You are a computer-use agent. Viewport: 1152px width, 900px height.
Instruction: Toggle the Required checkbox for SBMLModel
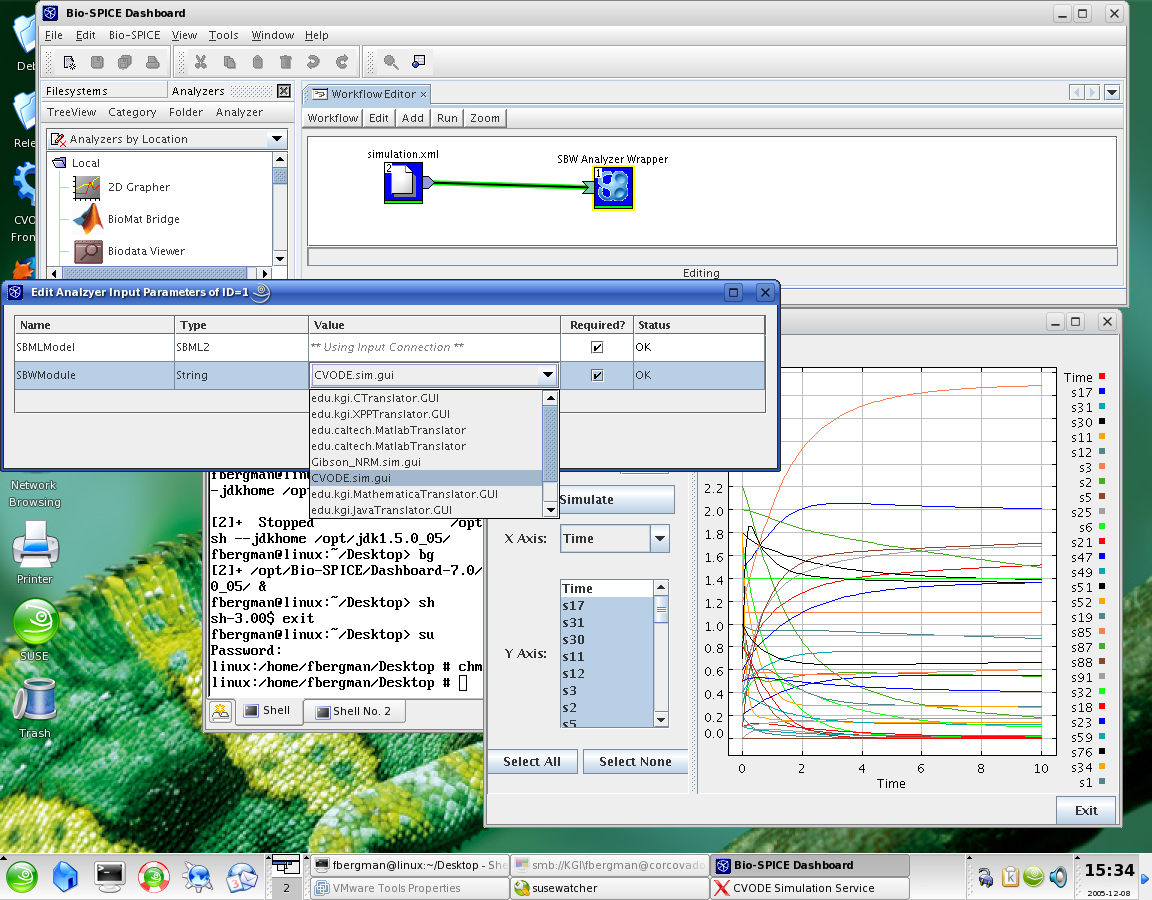[597, 348]
